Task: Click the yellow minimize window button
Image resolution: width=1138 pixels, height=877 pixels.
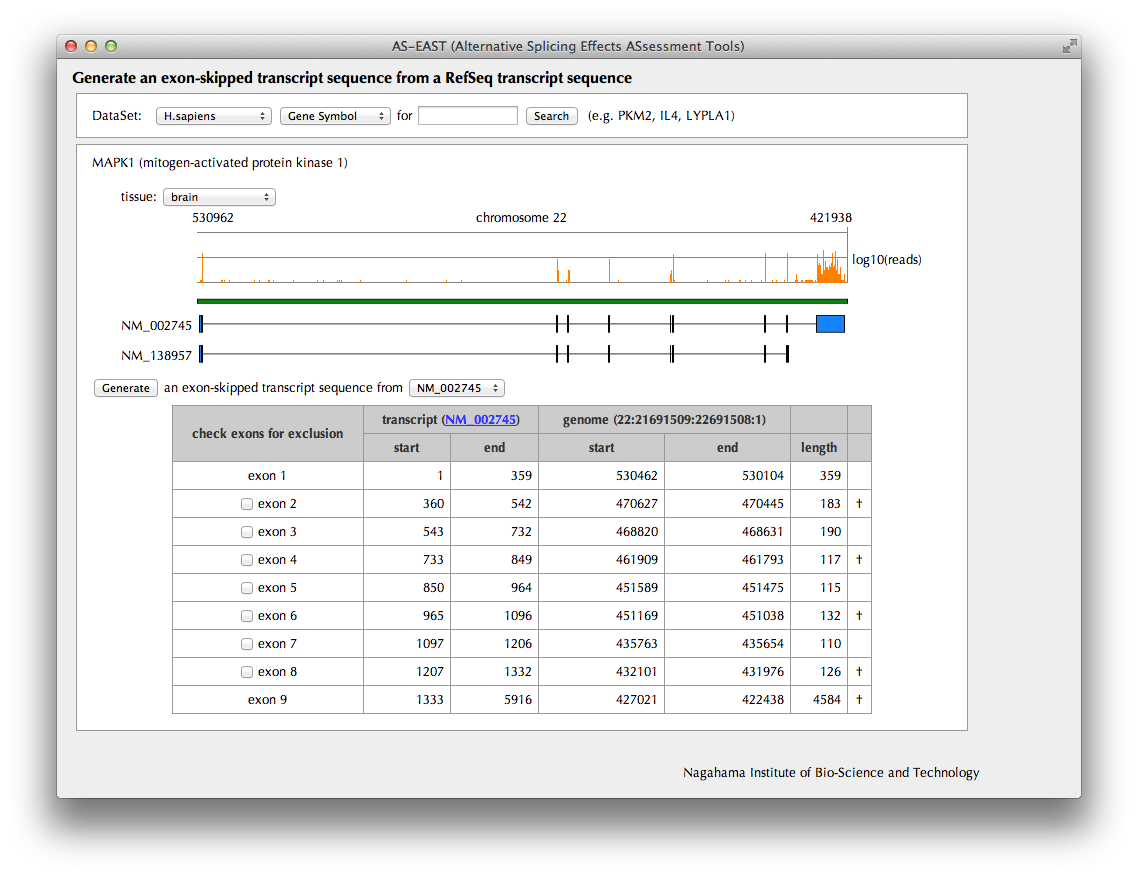Action: [91, 46]
